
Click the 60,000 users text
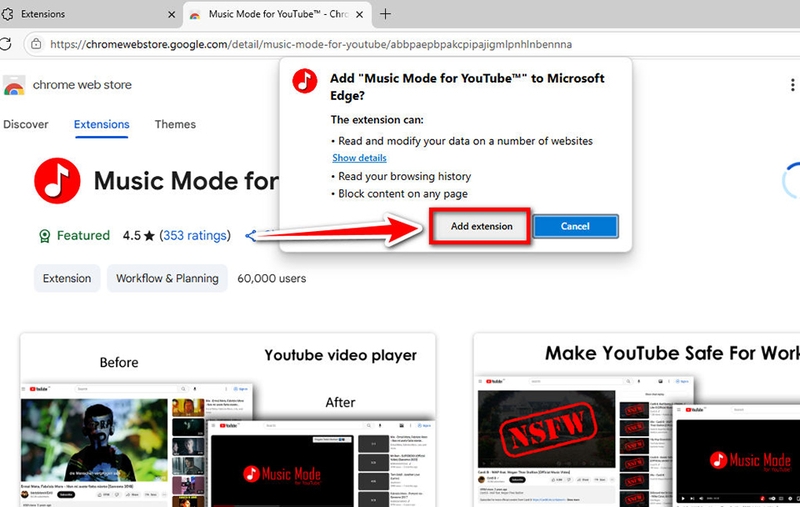click(271, 278)
